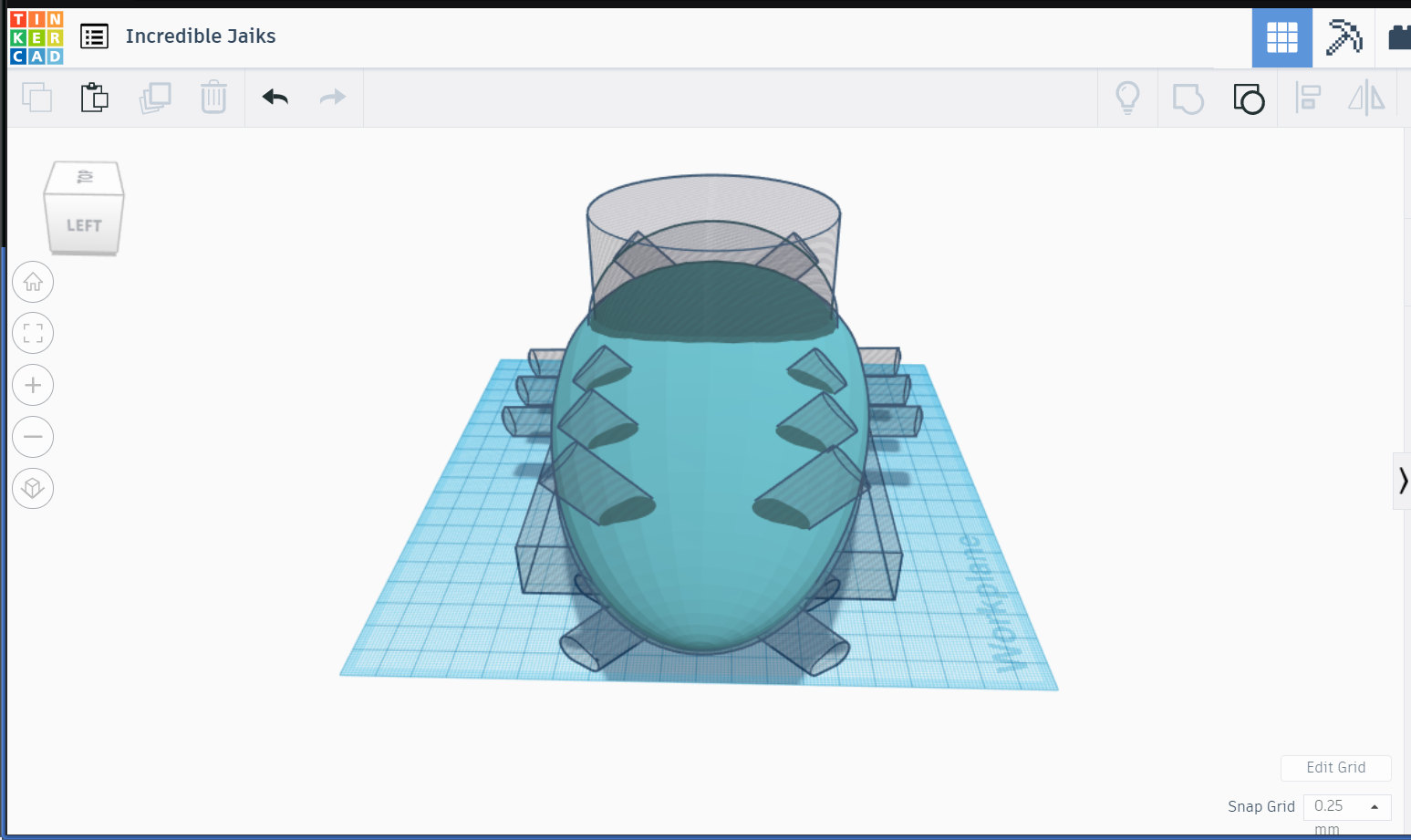Click the Home view button

[x=33, y=282]
